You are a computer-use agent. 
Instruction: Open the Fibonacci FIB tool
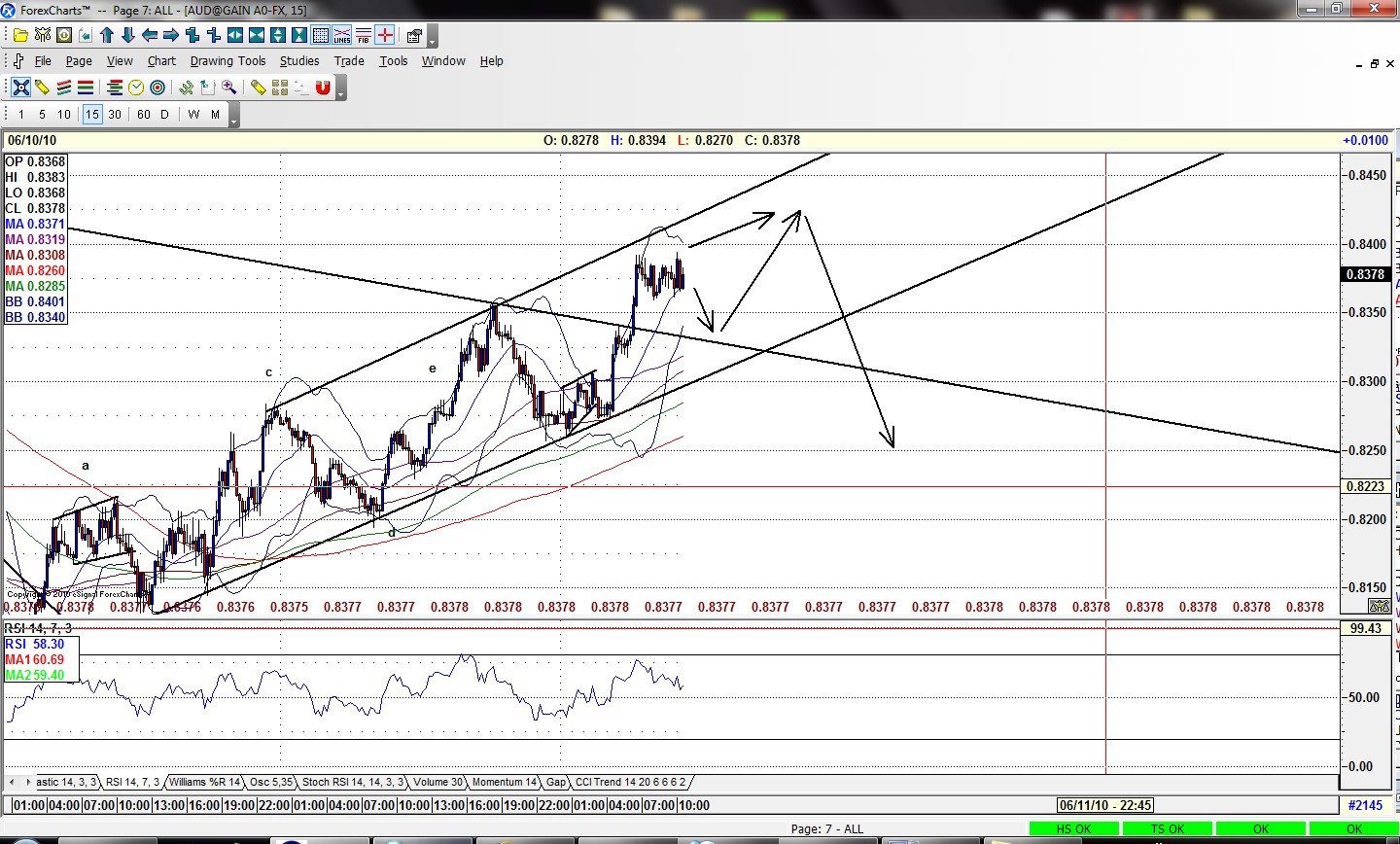point(363,37)
